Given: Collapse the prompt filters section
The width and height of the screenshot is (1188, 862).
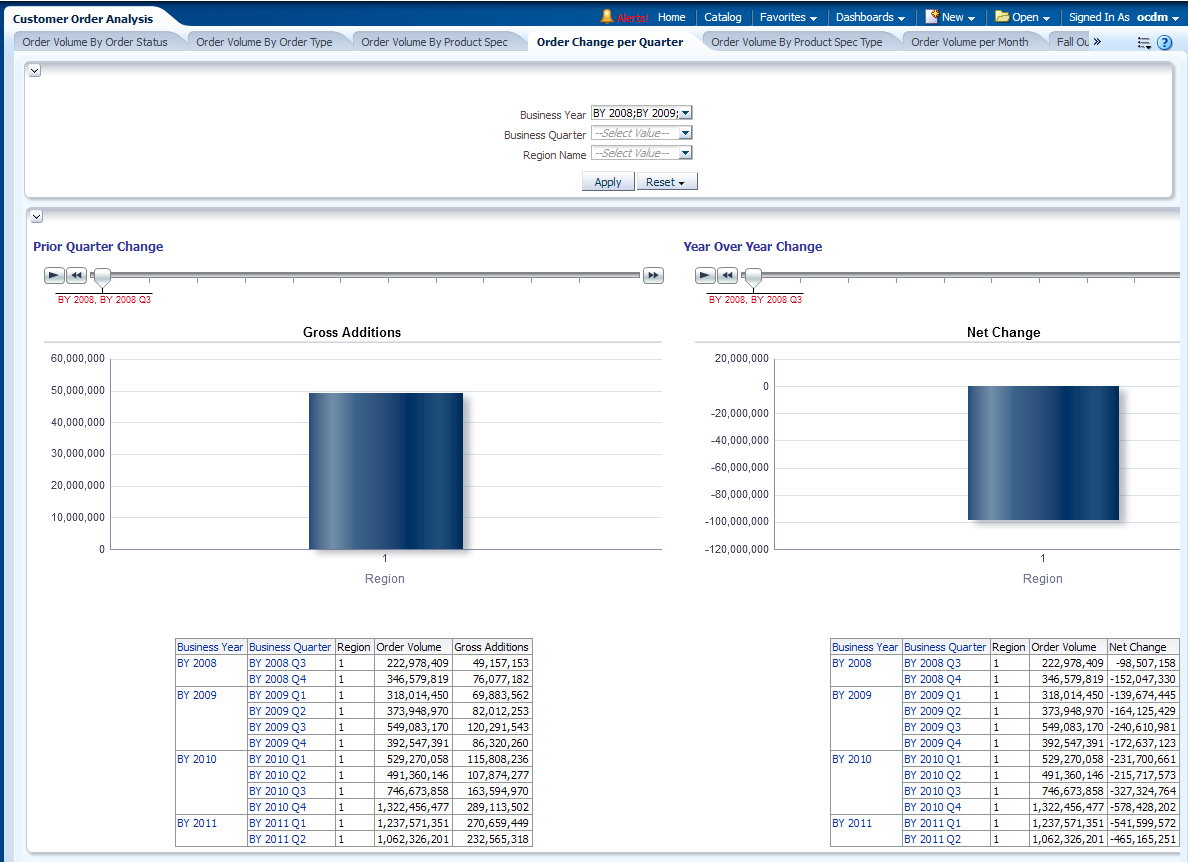Looking at the screenshot, I should click(34, 71).
